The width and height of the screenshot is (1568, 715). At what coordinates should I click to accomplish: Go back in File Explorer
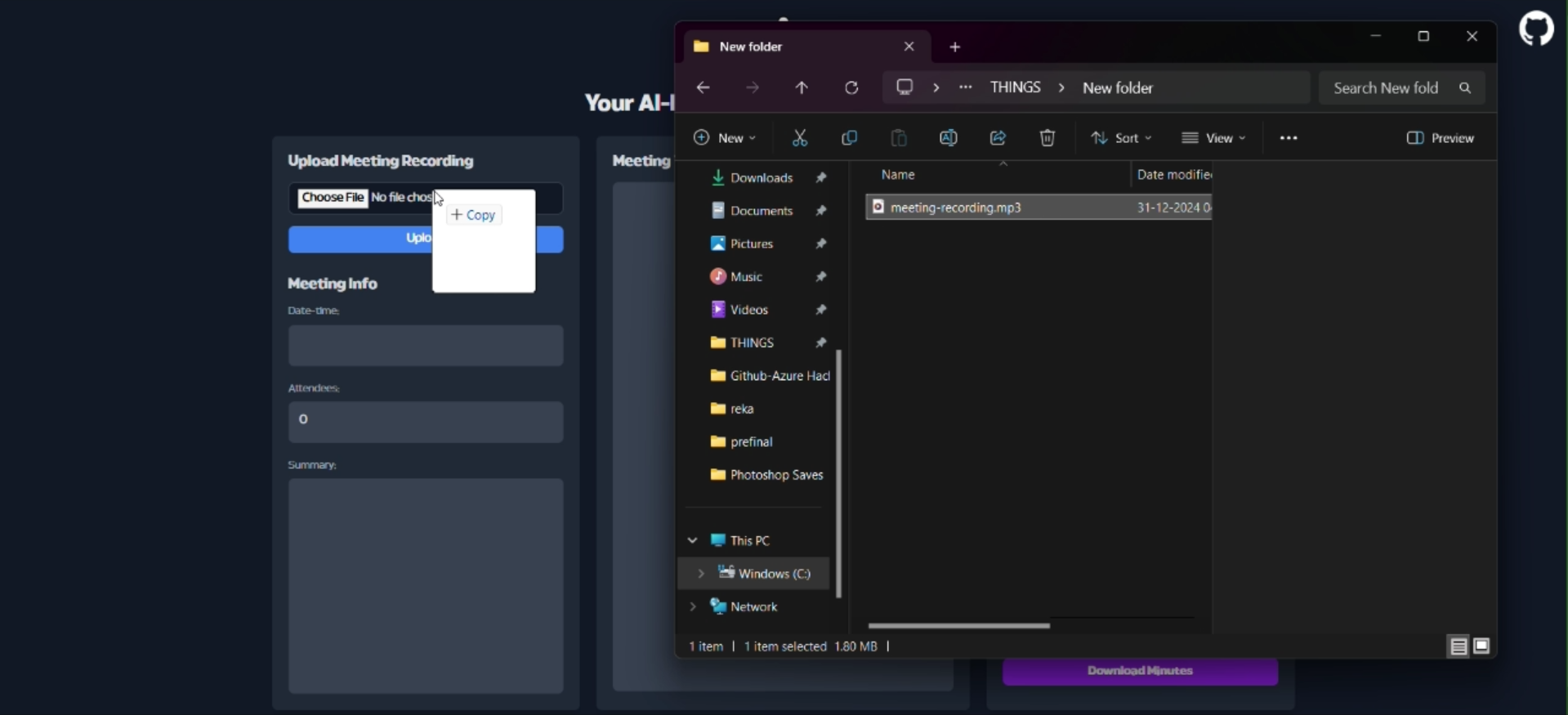coord(704,88)
